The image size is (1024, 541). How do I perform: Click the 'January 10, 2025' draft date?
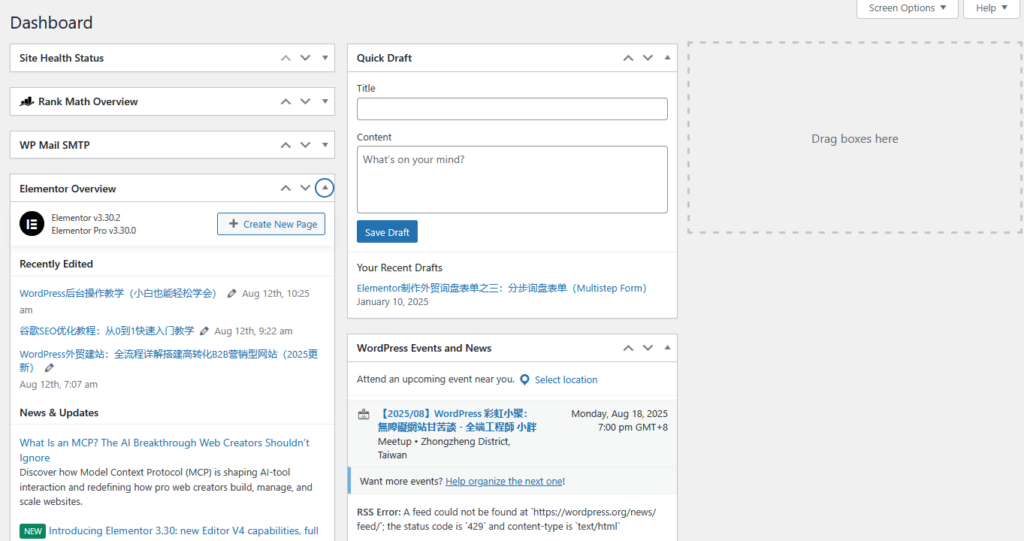point(392,302)
